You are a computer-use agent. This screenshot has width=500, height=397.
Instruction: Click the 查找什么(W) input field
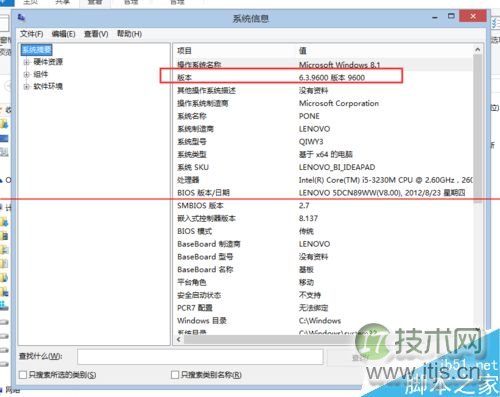tap(200, 357)
